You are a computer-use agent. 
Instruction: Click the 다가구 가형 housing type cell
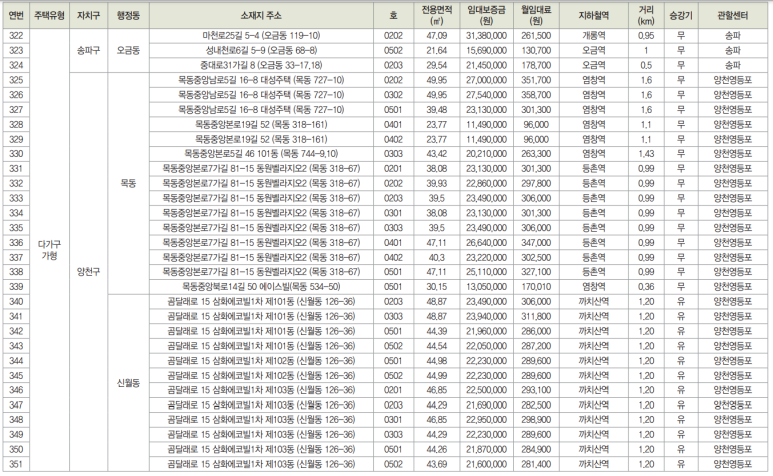point(49,250)
